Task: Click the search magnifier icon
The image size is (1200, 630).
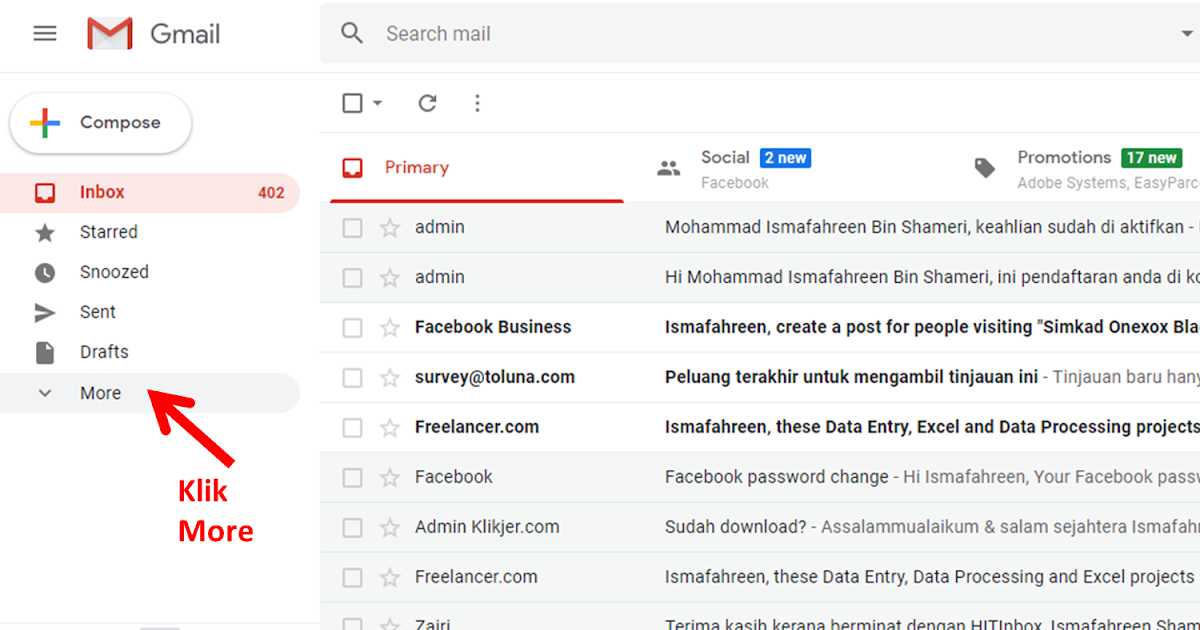Action: 352,33
